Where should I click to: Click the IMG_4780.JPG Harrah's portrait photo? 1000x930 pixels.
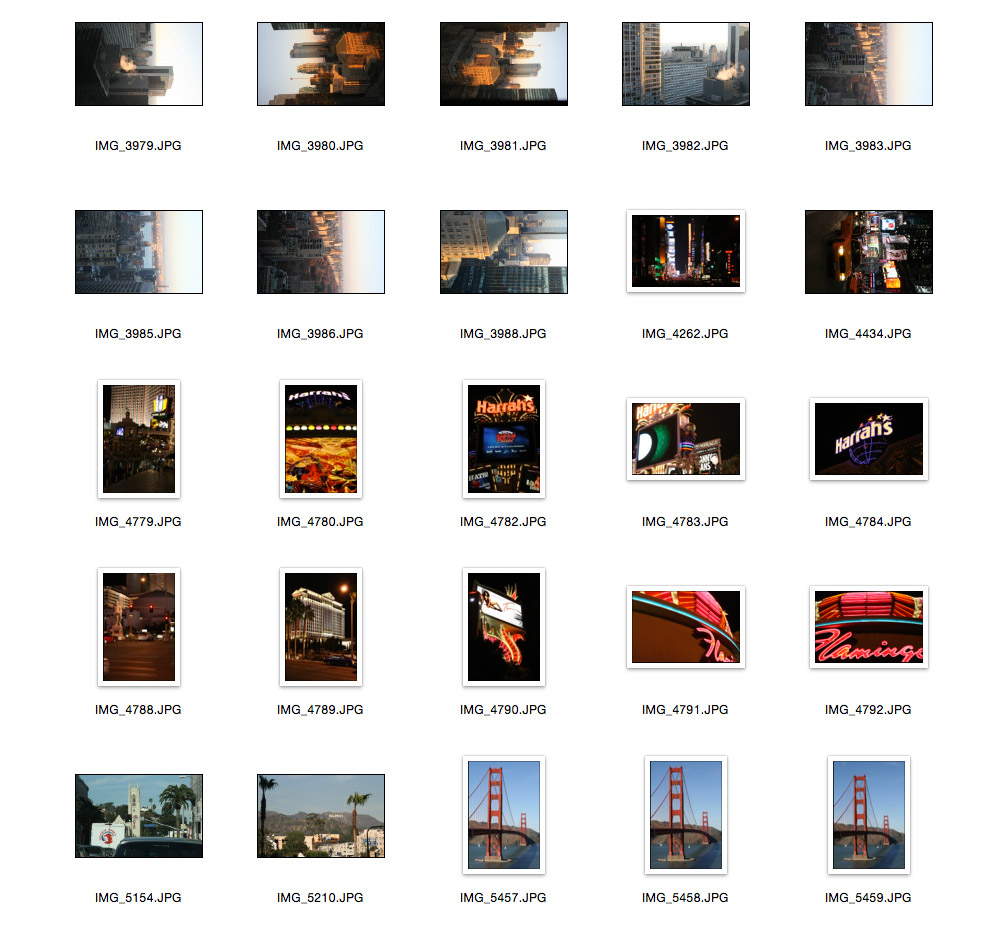click(320, 438)
